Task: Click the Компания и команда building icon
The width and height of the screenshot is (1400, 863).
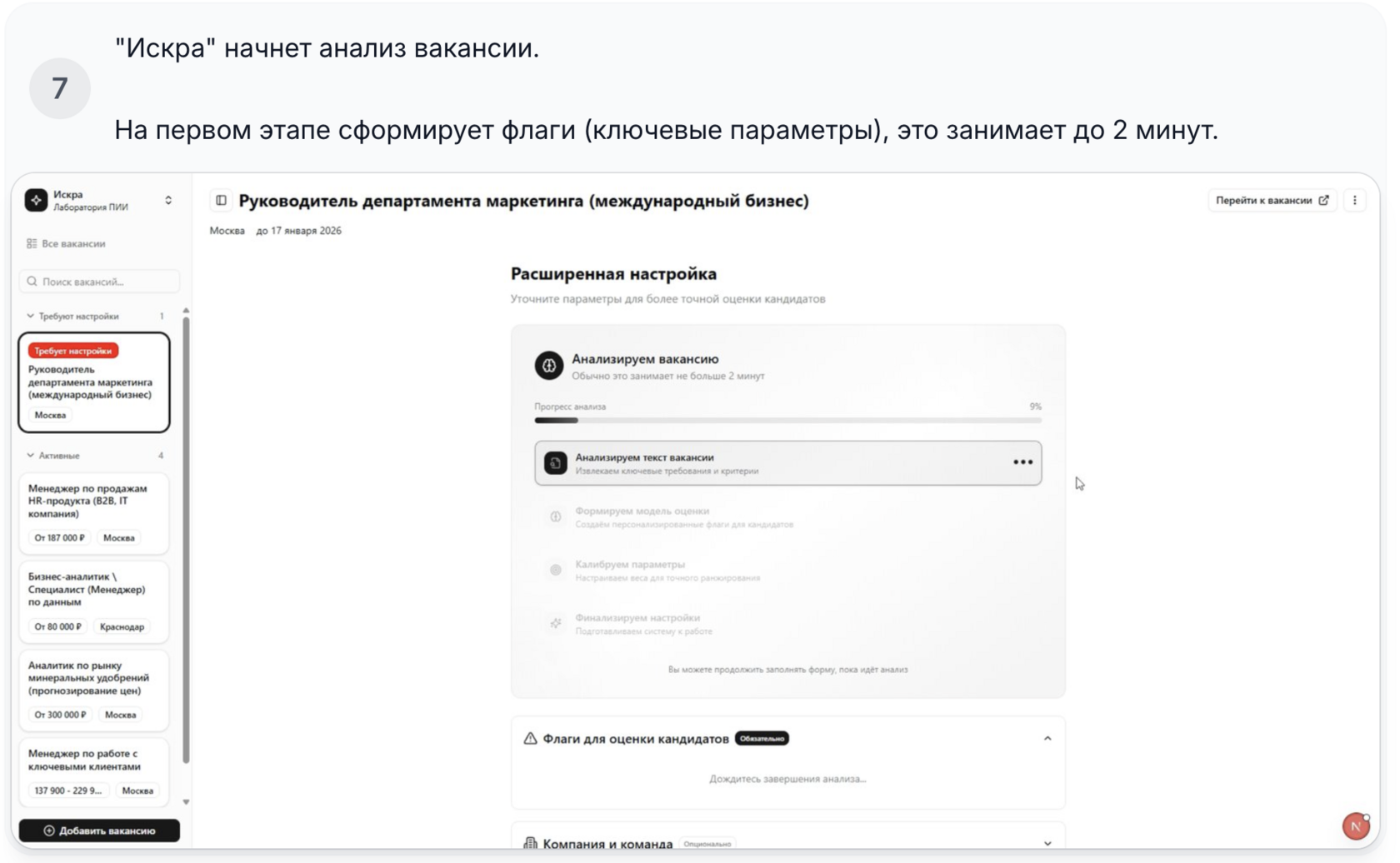Action: pos(530,843)
